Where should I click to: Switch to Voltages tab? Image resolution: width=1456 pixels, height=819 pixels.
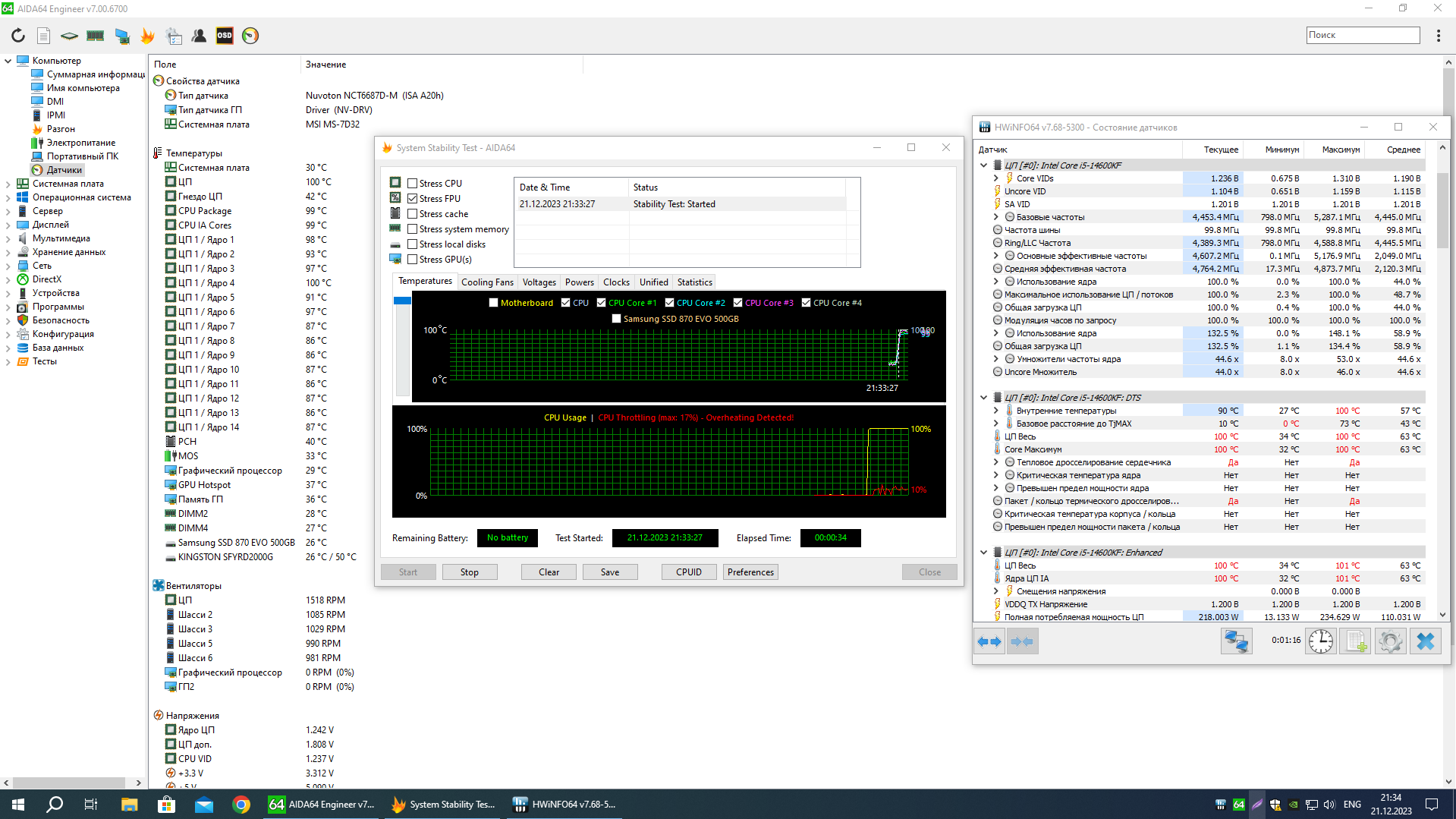[539, 282]
